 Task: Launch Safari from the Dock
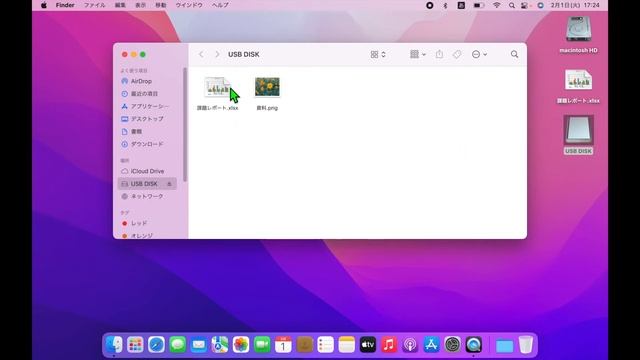[156, 345]
